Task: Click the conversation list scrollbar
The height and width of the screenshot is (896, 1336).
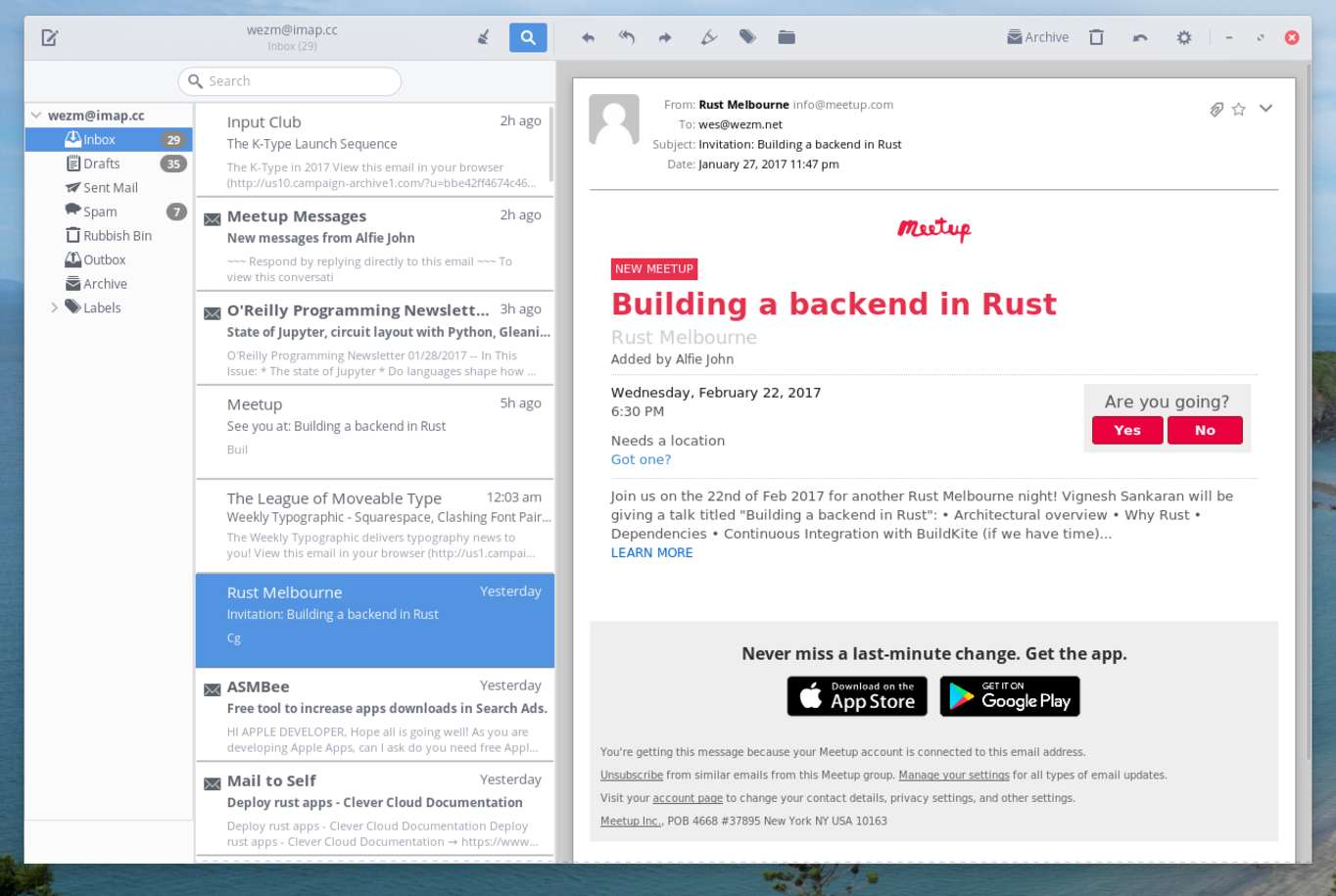Action: pos(551,144)
